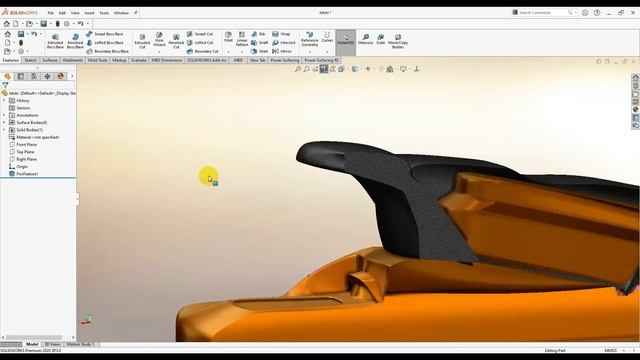
Task: Select the Draft feature tool
Action: (260, 42)
